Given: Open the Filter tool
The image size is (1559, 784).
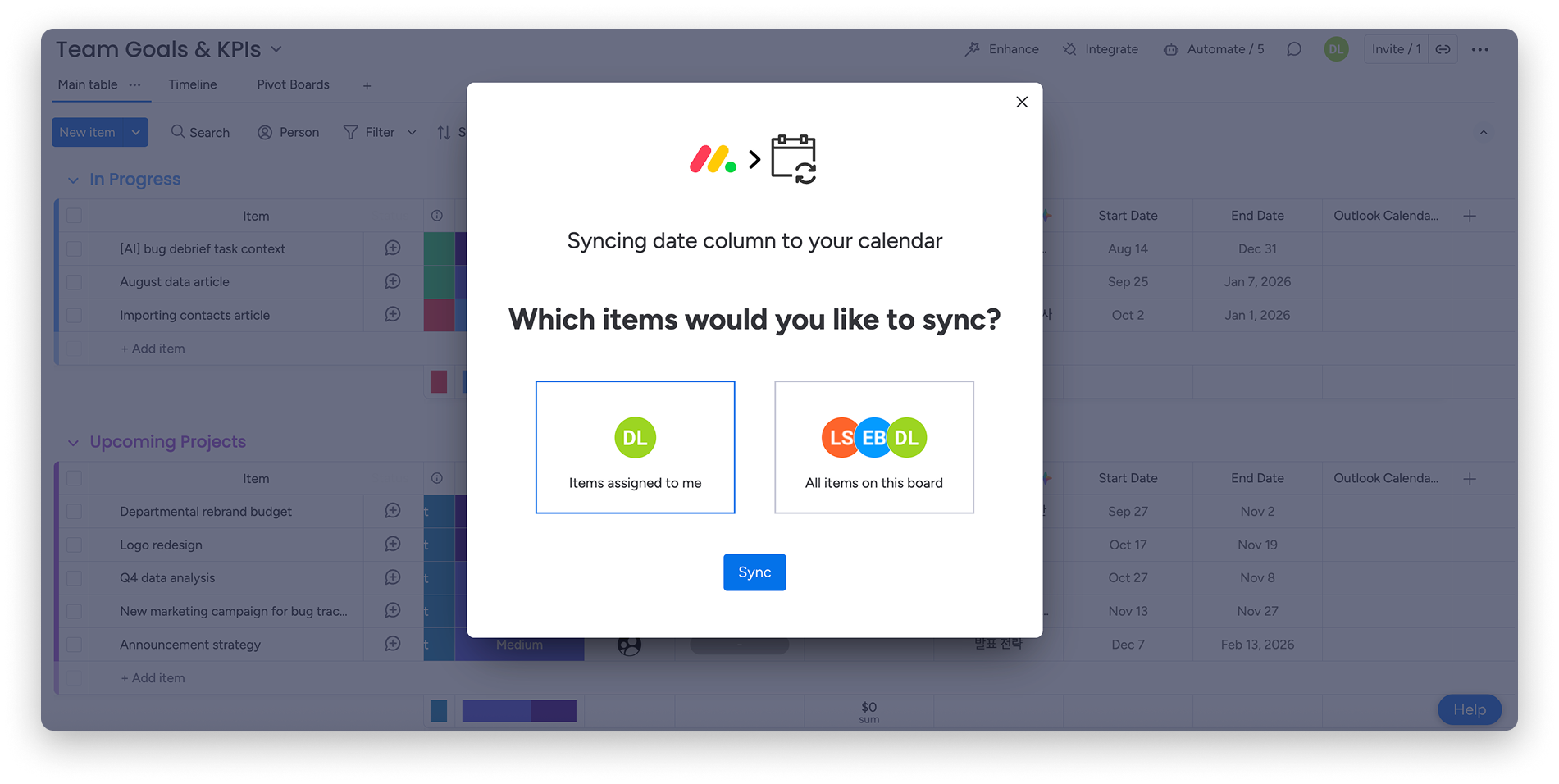Looking at the screenshot, I should (x=369, y=132).
